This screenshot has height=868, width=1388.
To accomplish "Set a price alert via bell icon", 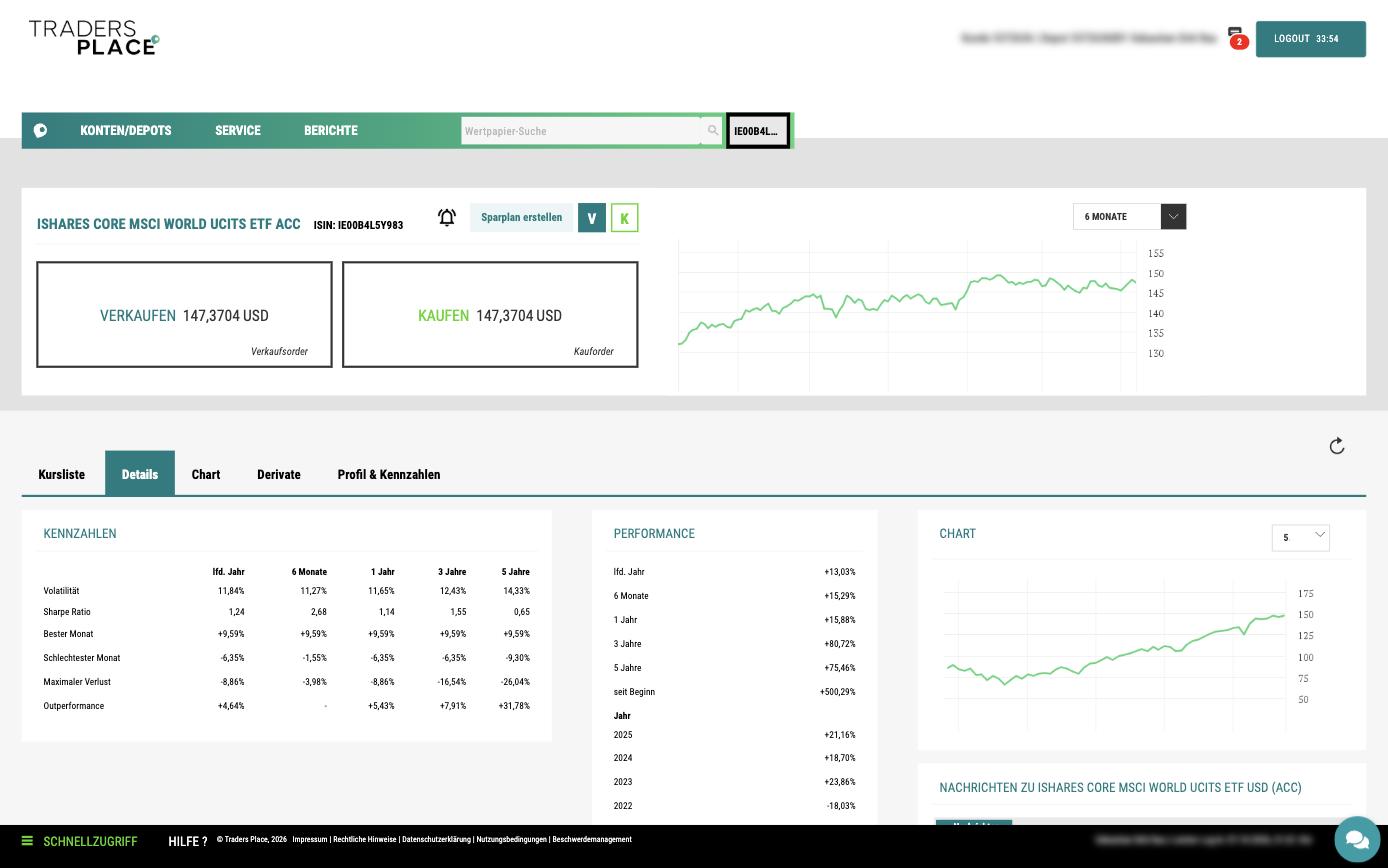I will point(447,217).
